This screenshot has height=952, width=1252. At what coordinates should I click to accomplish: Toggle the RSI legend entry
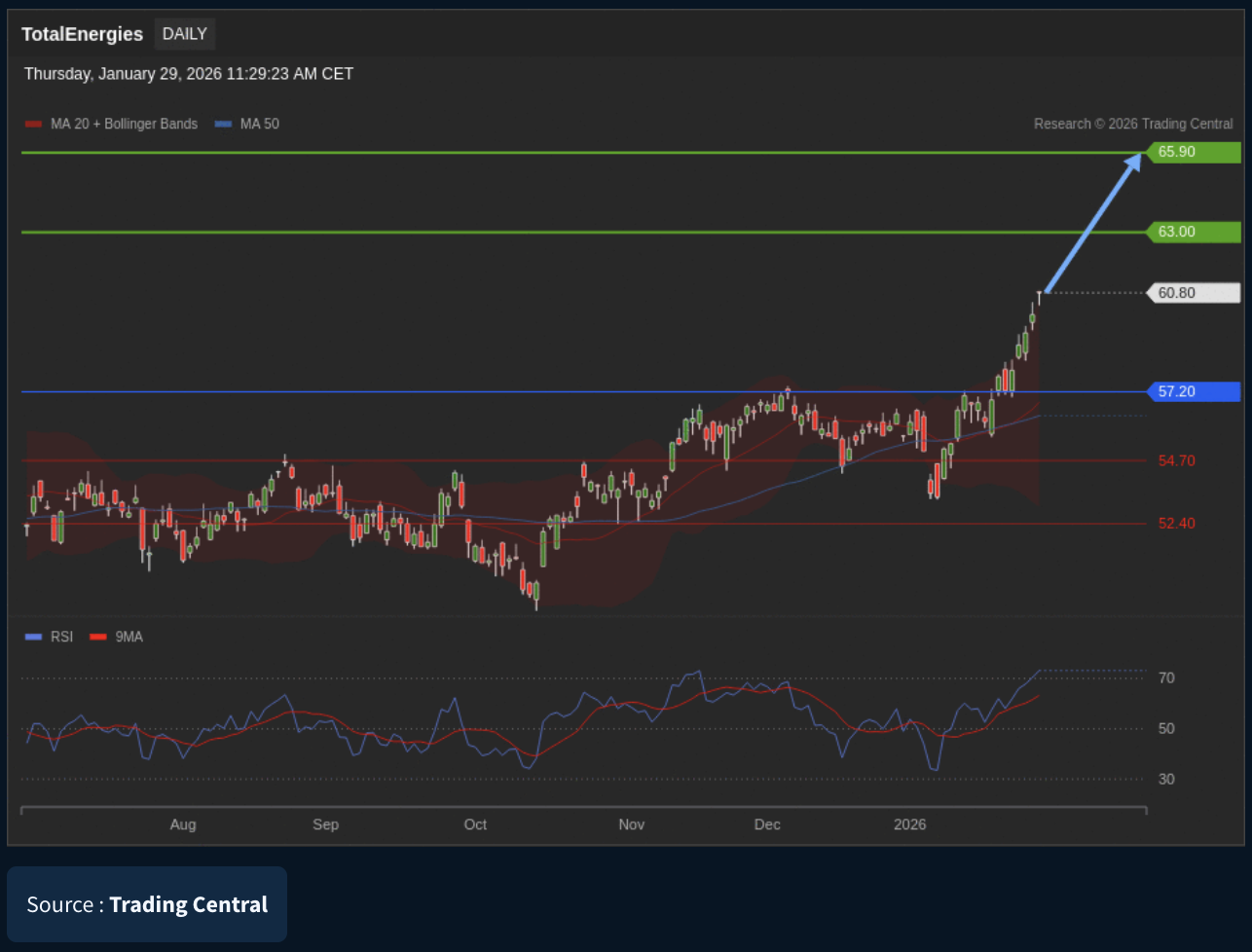coord(50,637)
